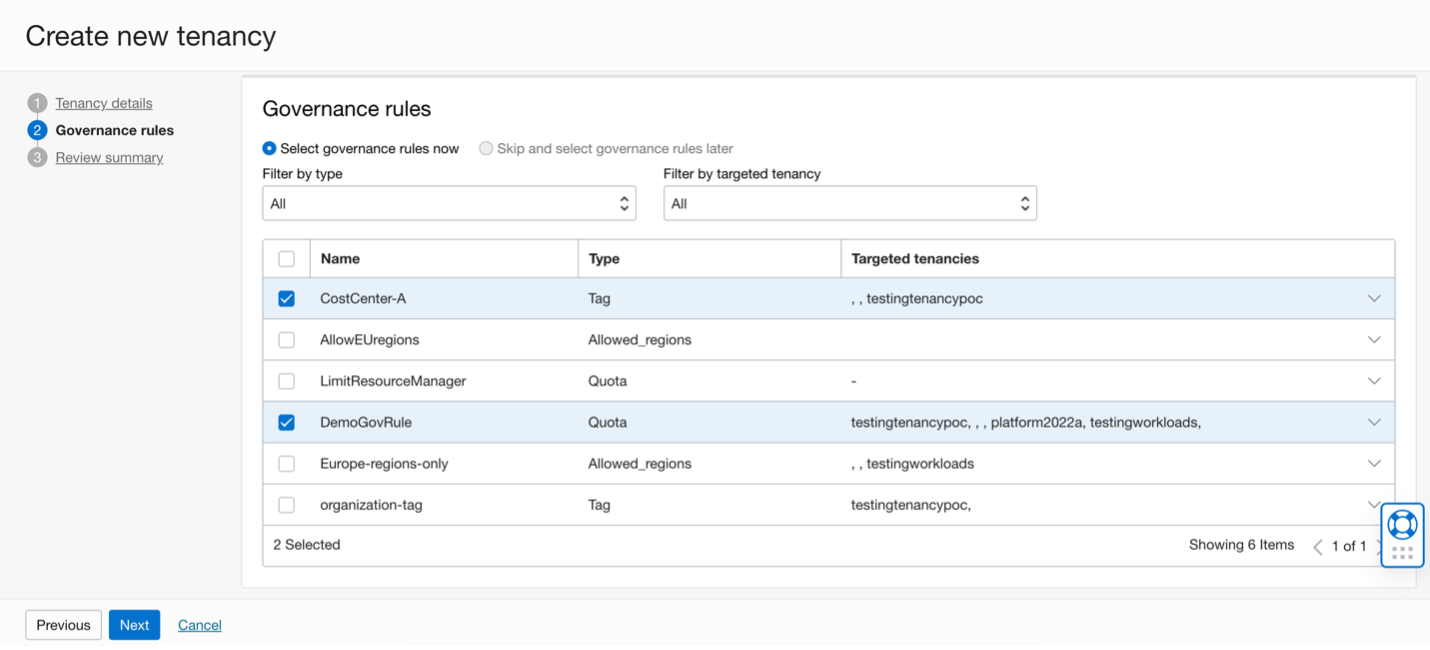Uncheck the CostCenter-A rule
The height and width of the screenshot is (650, 1430).
click(287, 297)
